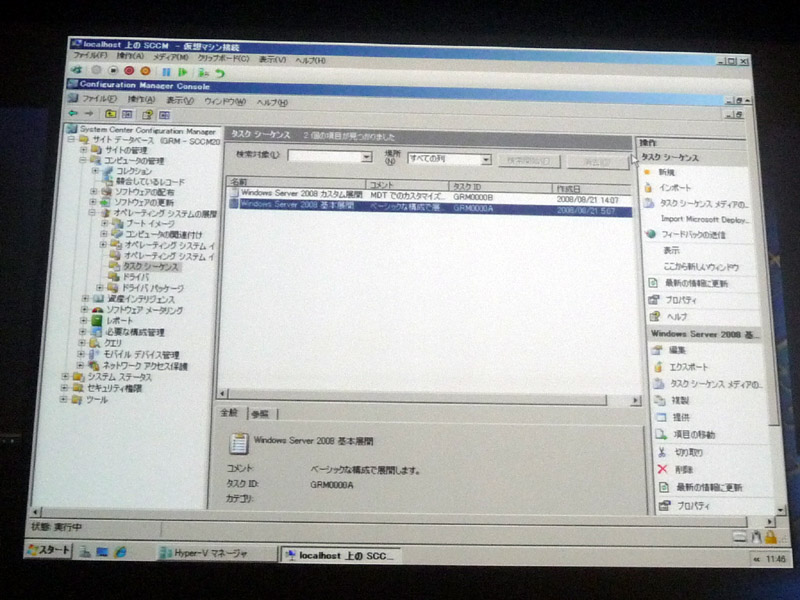Expand the ブート イメージ tree node
Viewport: 800px width, 600px height.
click(105, 223)
